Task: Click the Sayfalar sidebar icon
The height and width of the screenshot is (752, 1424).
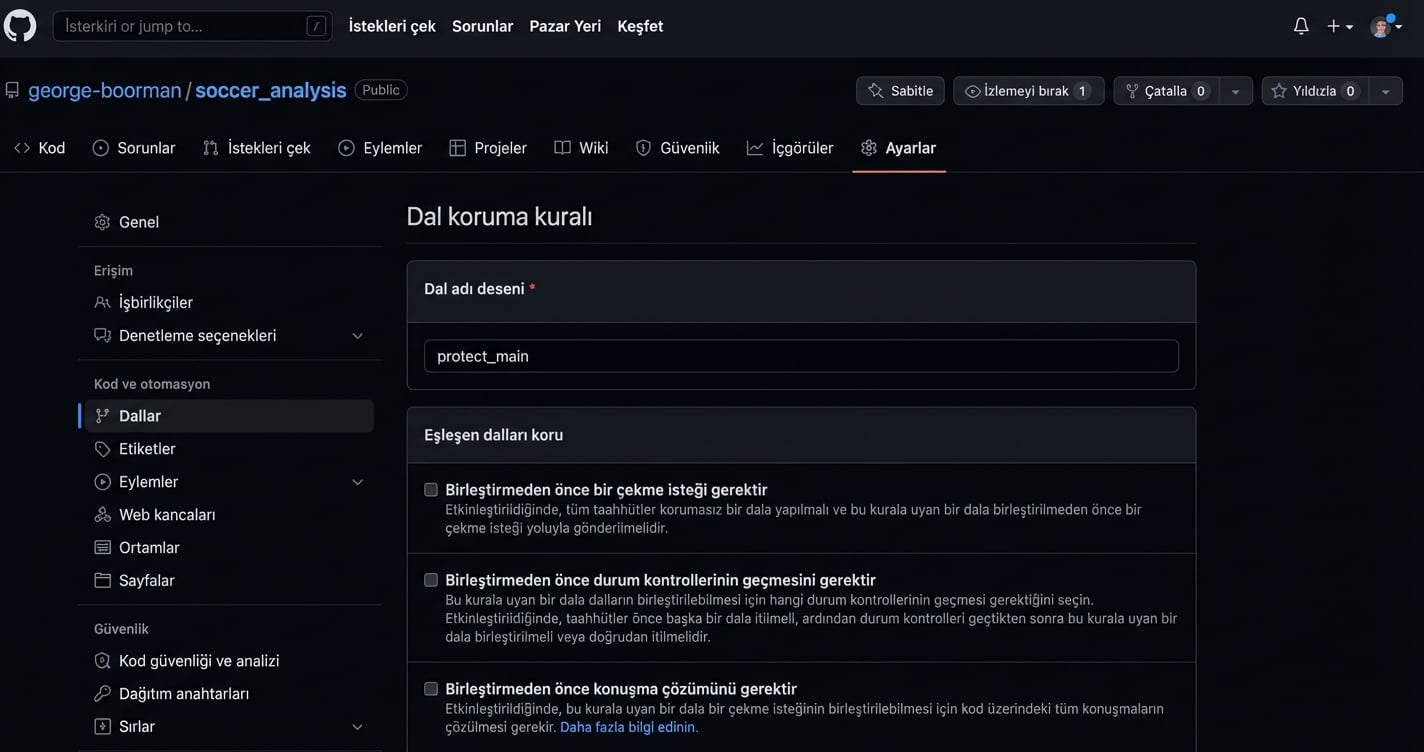Action: click(x=102, y=581)
